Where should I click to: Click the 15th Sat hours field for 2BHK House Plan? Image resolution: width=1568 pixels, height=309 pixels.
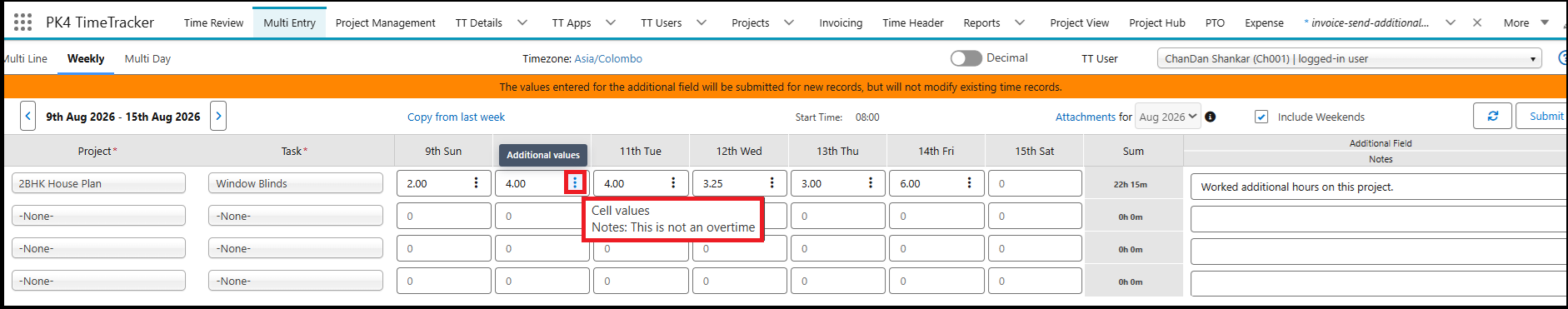[x=1035, y=183]
